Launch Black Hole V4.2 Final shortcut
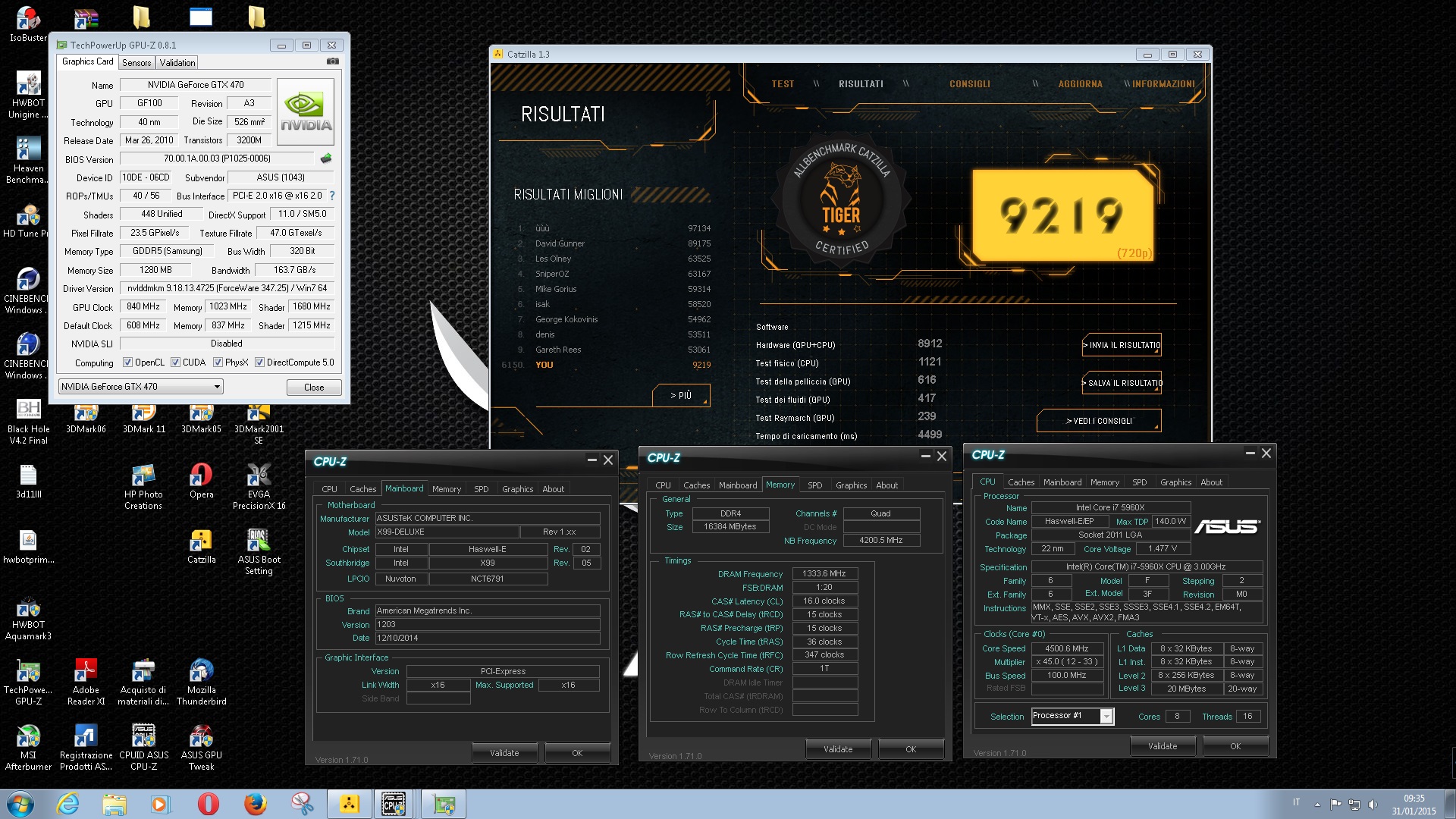 [28, 421]
